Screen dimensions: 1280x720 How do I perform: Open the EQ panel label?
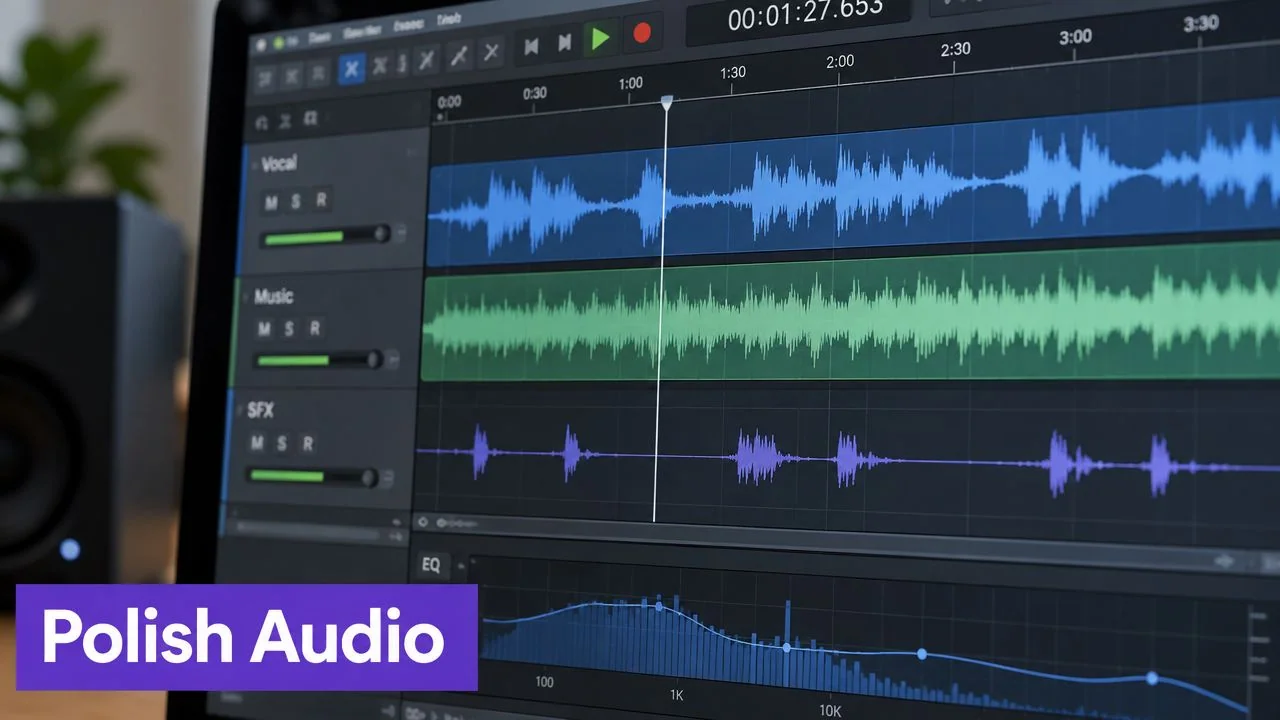(431, 565)
